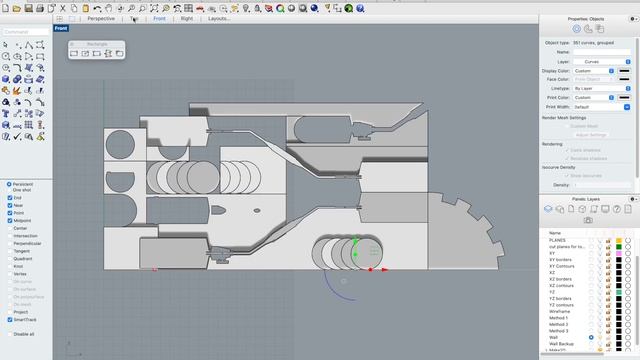Screen dimensions: 640x360
Task: Click the material circle on the YZ layer
Action: coord(628,292)
